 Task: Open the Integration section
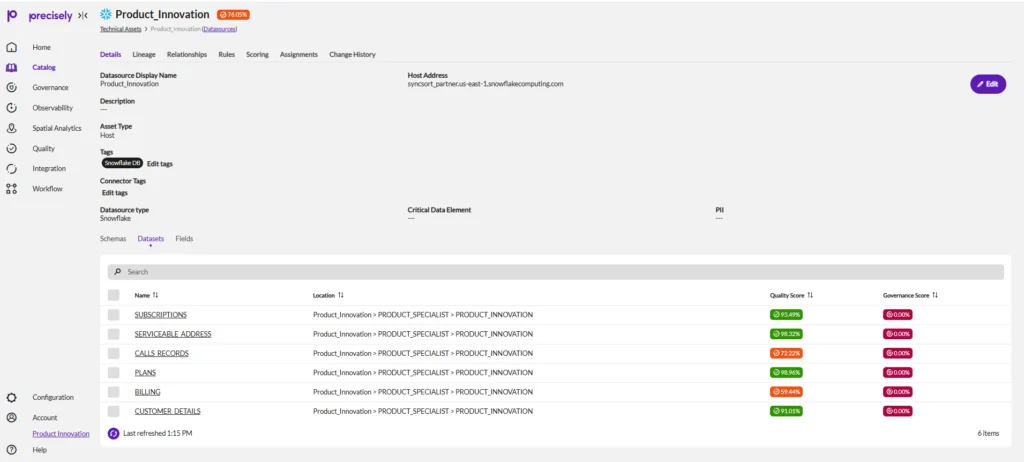click(49, 168)
